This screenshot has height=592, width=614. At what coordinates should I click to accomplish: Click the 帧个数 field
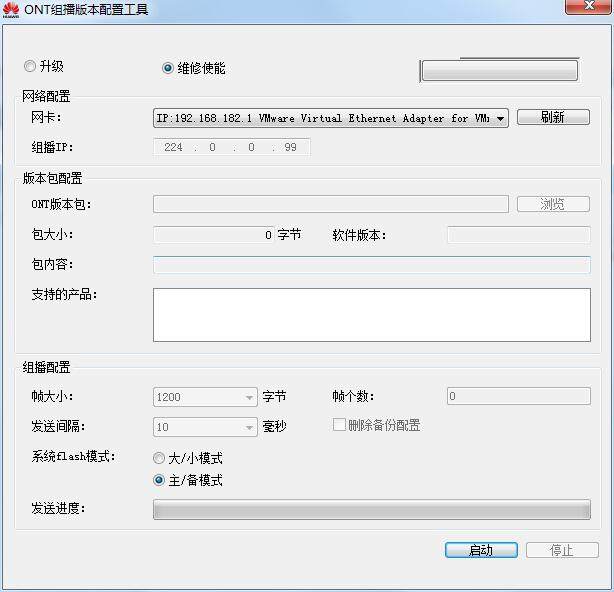(x=519, y=396)
